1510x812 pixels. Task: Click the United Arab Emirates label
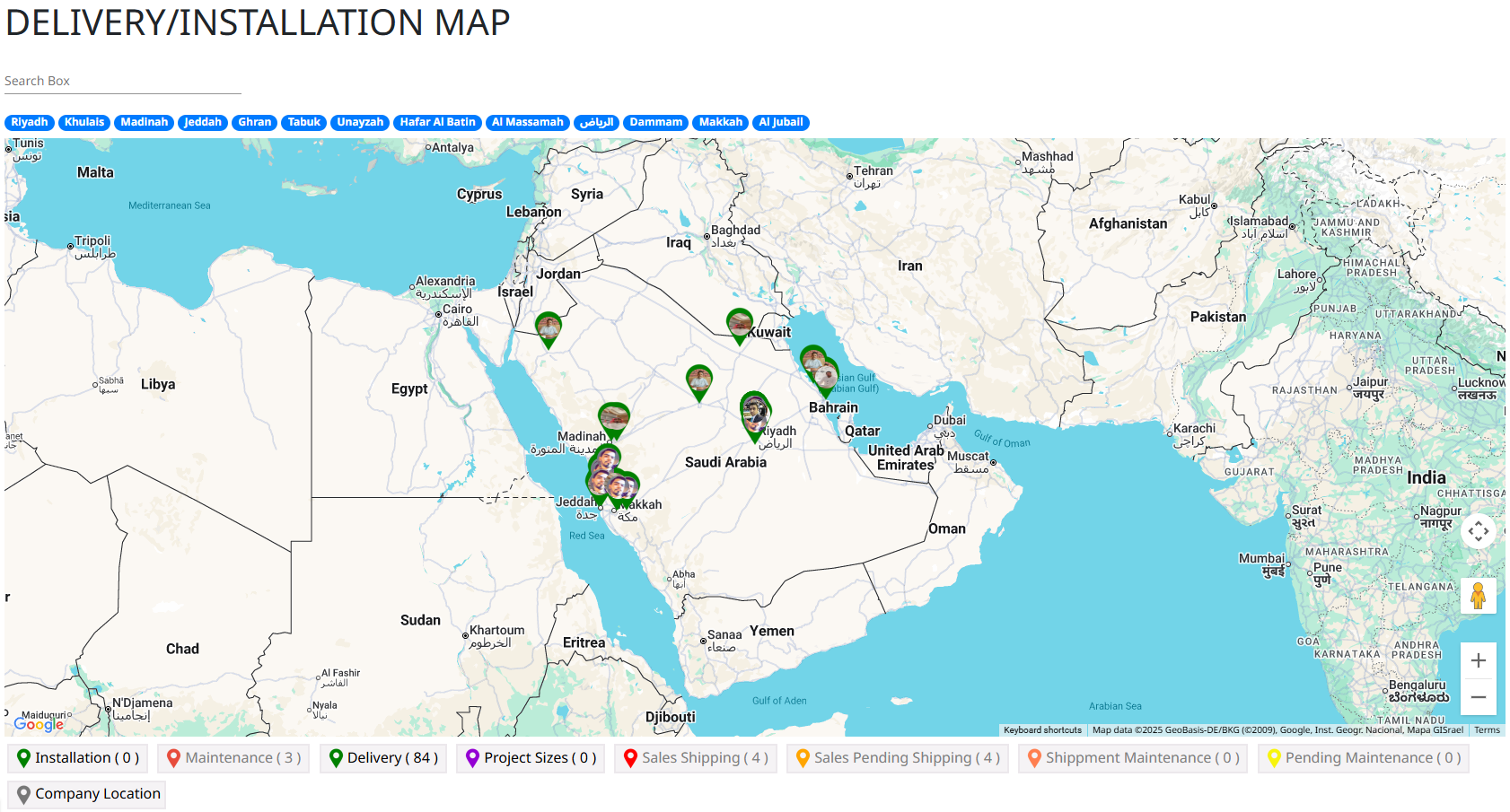click(906, 458)
